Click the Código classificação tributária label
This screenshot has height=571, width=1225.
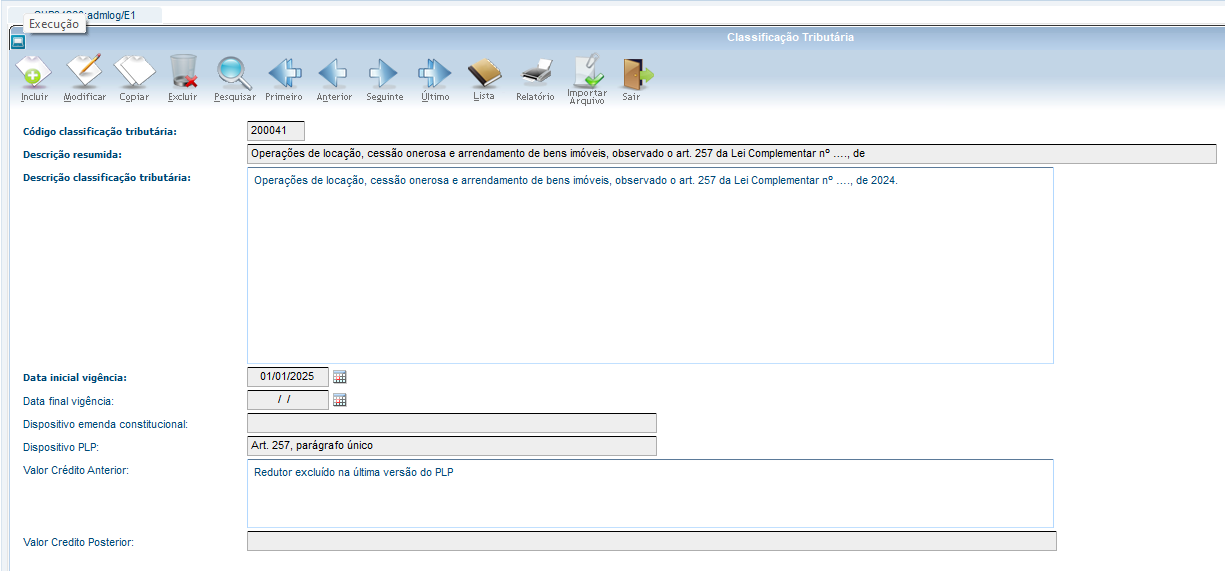pos(100,131)
